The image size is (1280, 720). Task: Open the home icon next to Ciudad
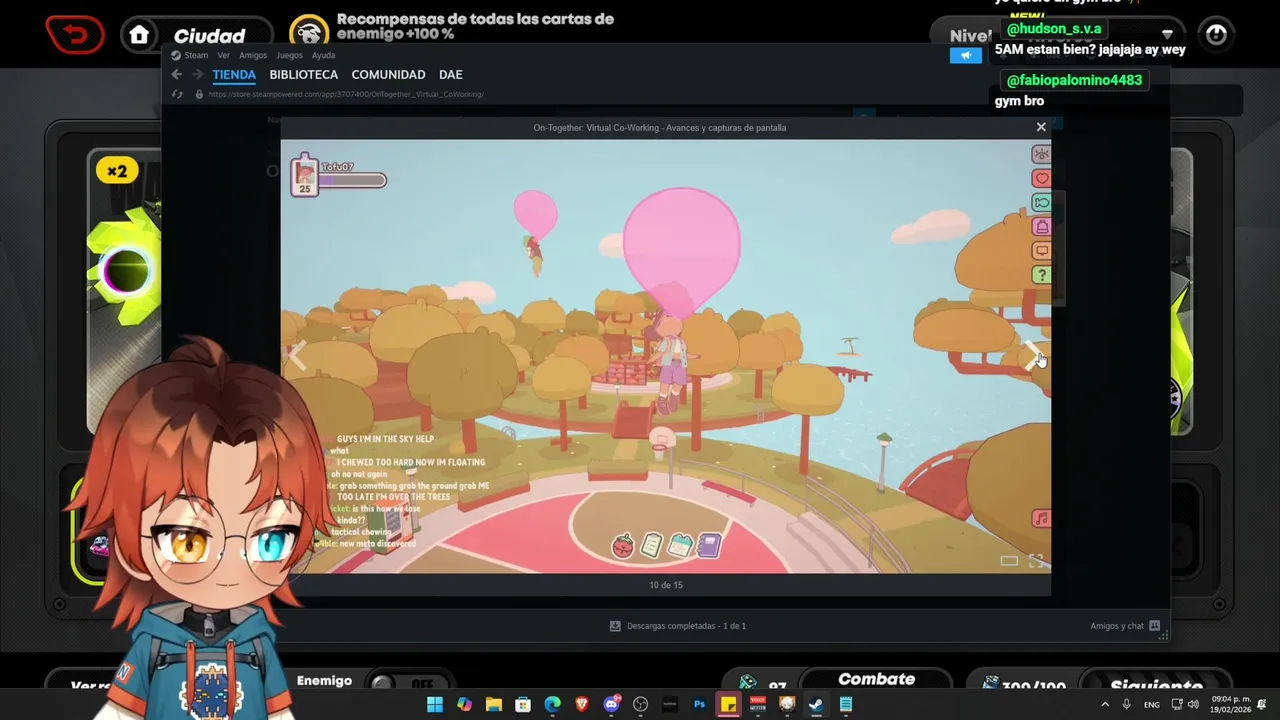(139, 36)
